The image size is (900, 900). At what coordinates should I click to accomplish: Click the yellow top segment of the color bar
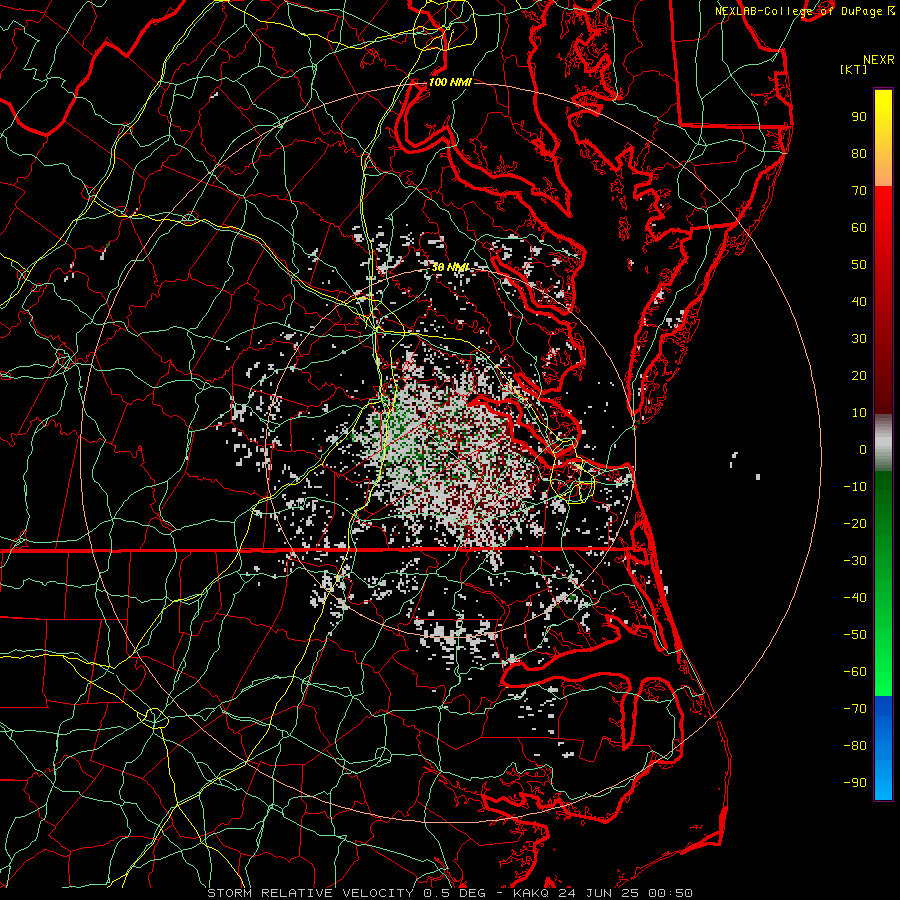883,138
